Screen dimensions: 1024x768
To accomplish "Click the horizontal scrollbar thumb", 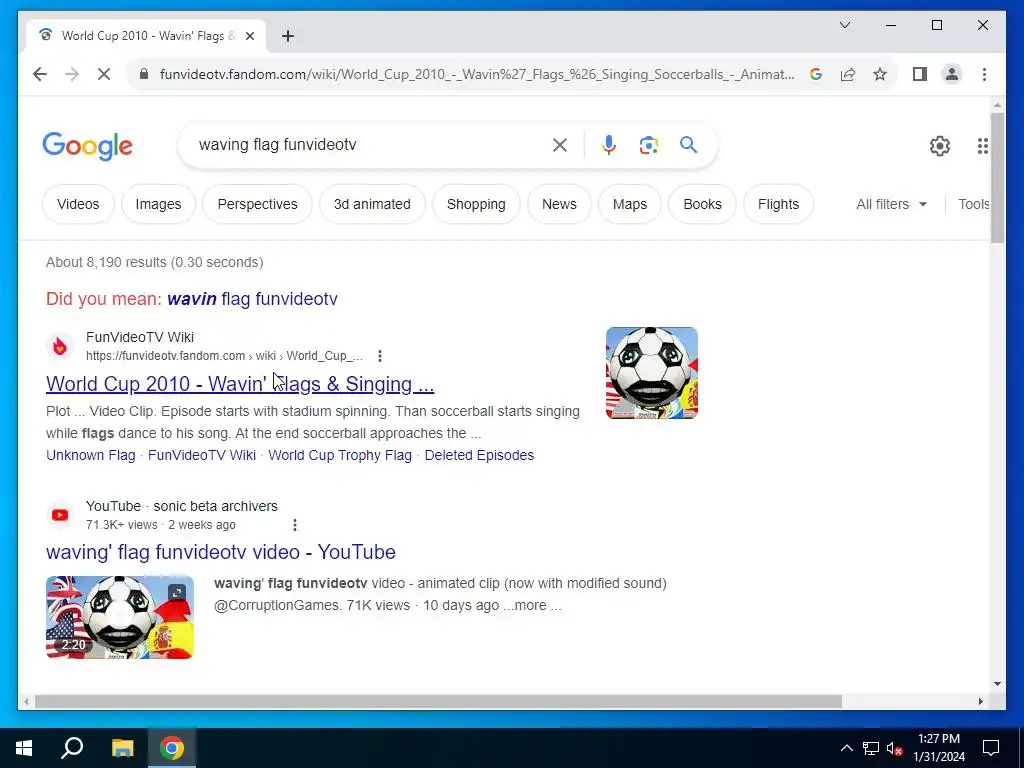I will [438, 701].
